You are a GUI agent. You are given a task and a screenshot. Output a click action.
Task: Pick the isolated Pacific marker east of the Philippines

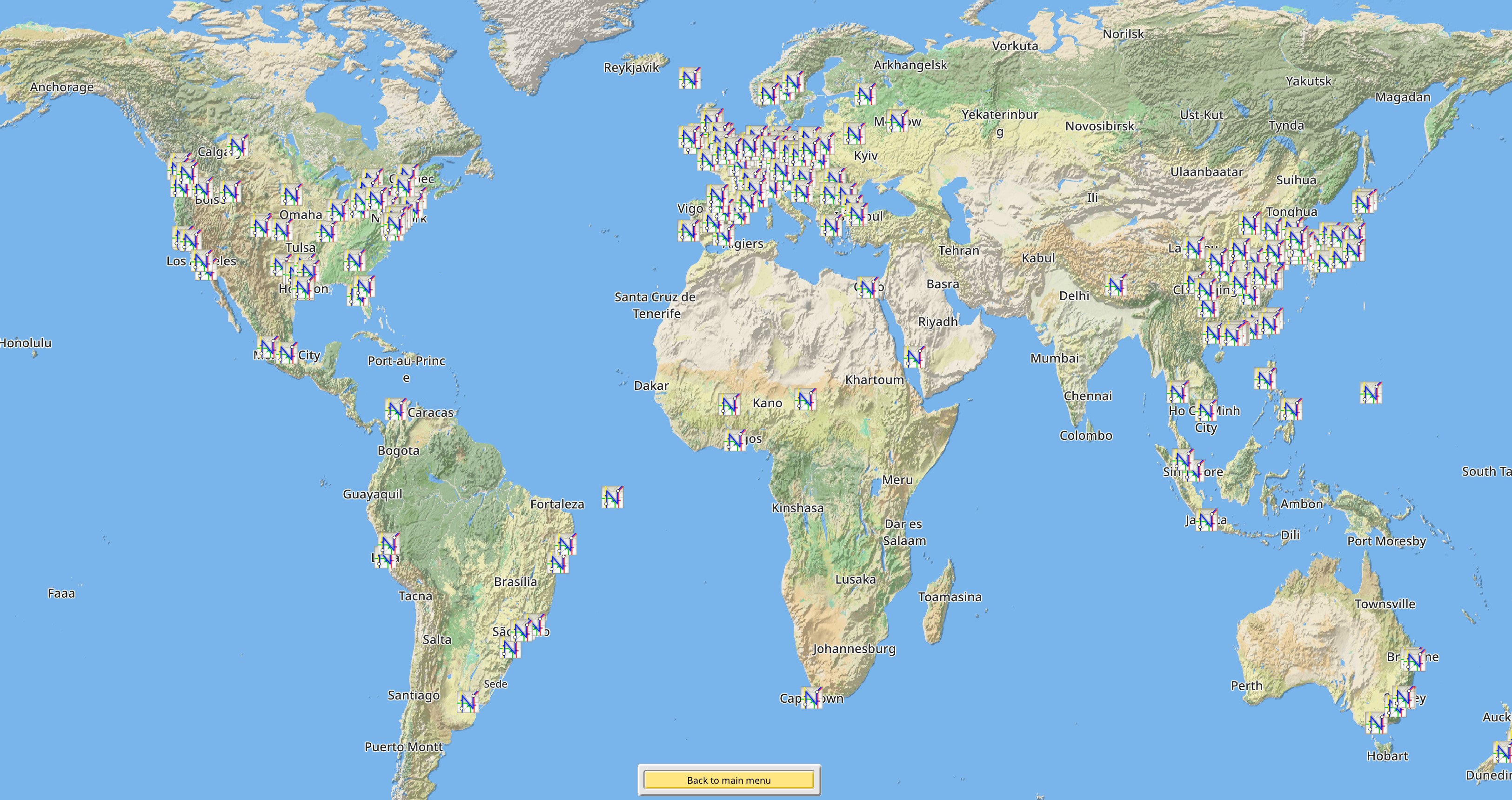tap(1371, 393)
